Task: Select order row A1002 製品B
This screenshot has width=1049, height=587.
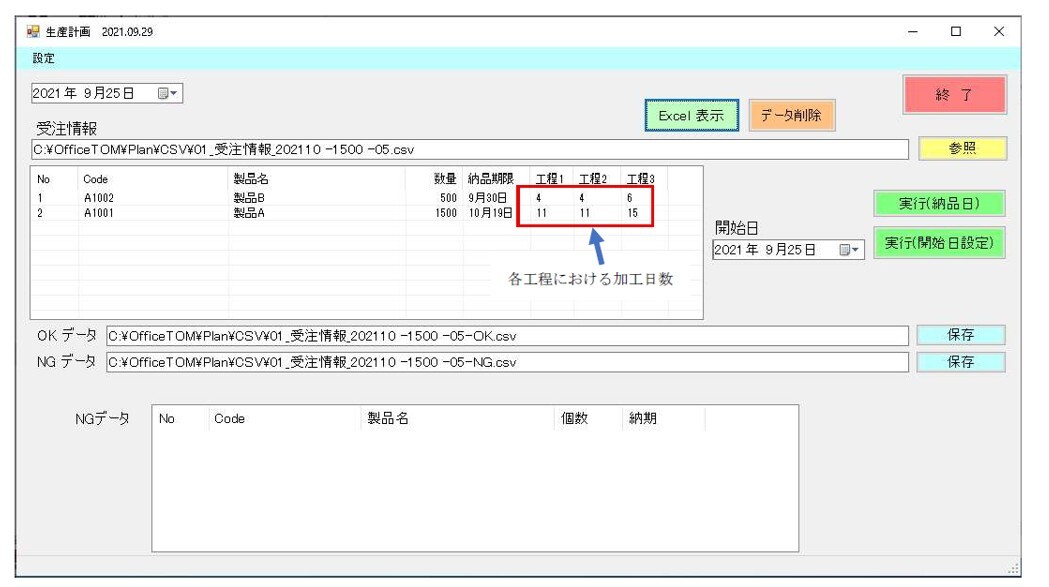Action: pyautogui.click(x=250, y=198)
